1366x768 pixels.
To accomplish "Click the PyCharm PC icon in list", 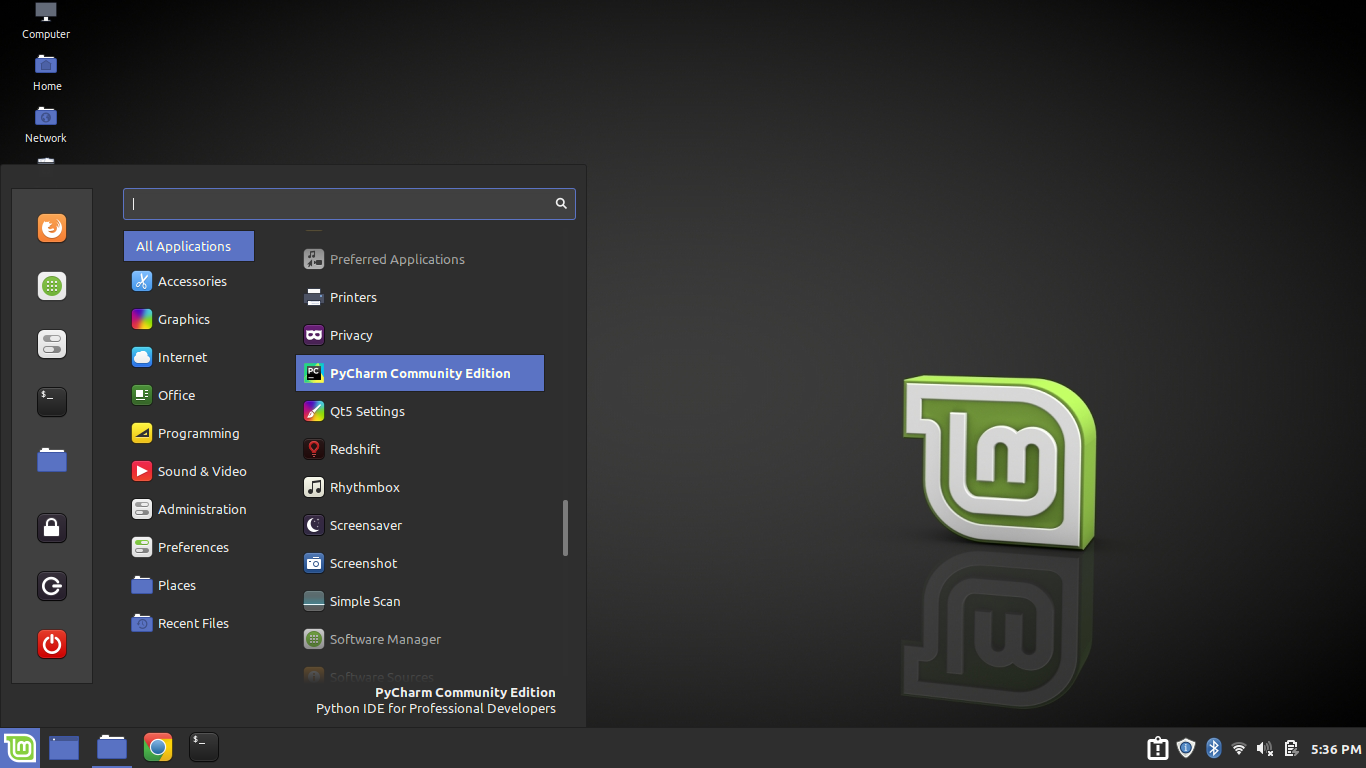I will tap(314, 373).
